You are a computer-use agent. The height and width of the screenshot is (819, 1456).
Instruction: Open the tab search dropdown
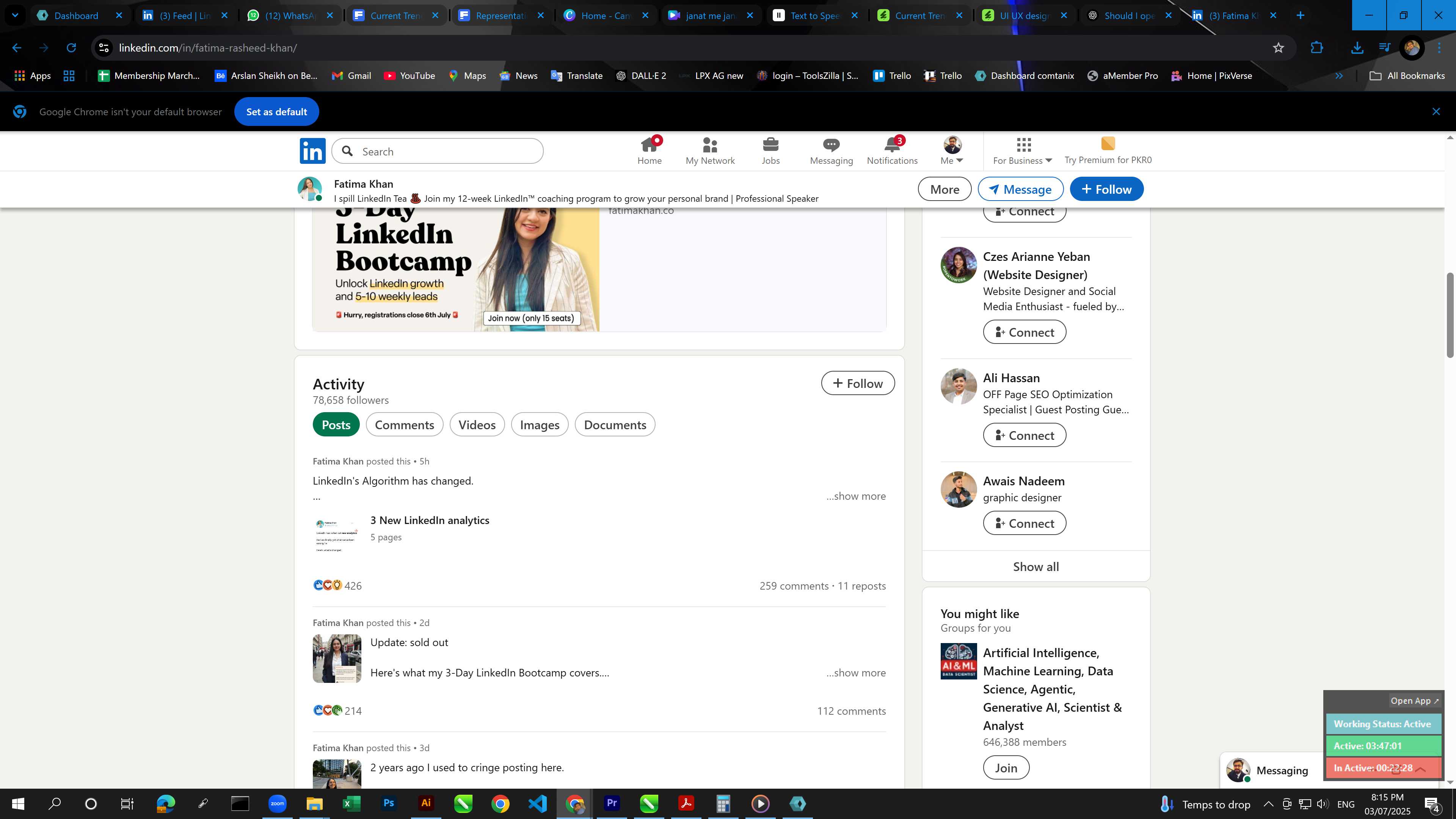pos(15,15)
